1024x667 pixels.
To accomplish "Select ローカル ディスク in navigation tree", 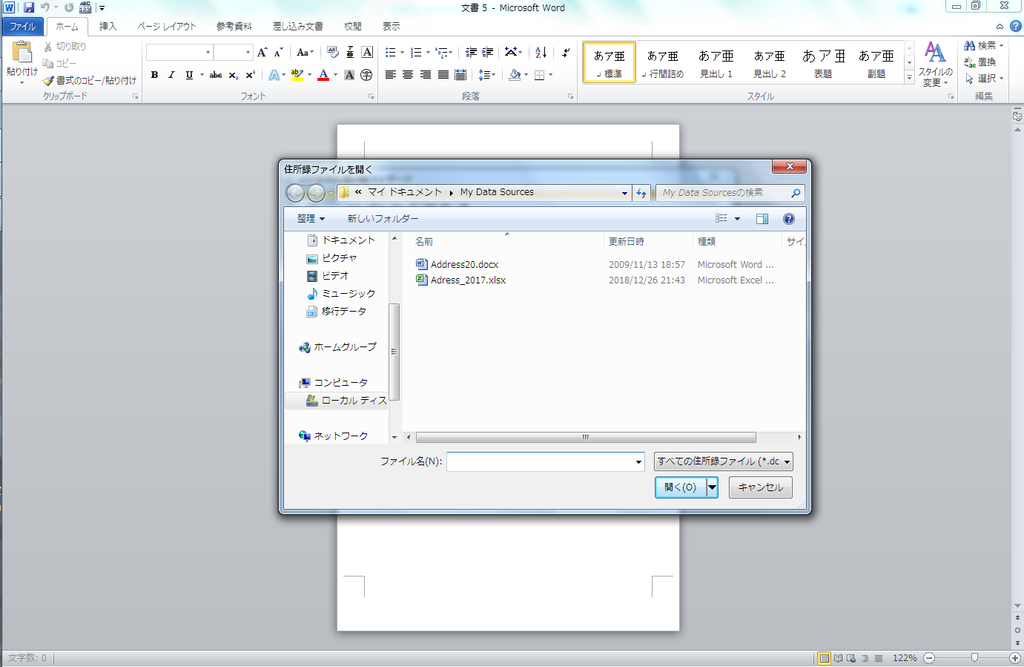I will 345,400.
